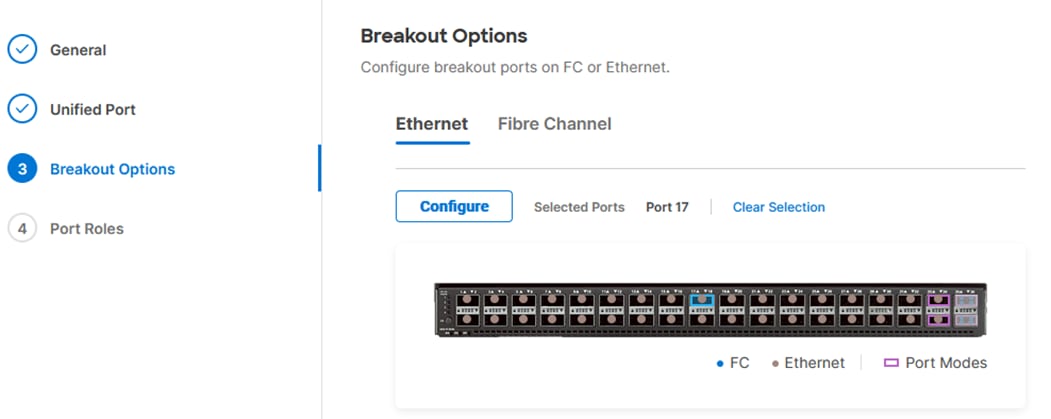The image size is (1051, 419).
Task: Click the purple Port Modes legend swatch
Action: click(x=891, y=363)
